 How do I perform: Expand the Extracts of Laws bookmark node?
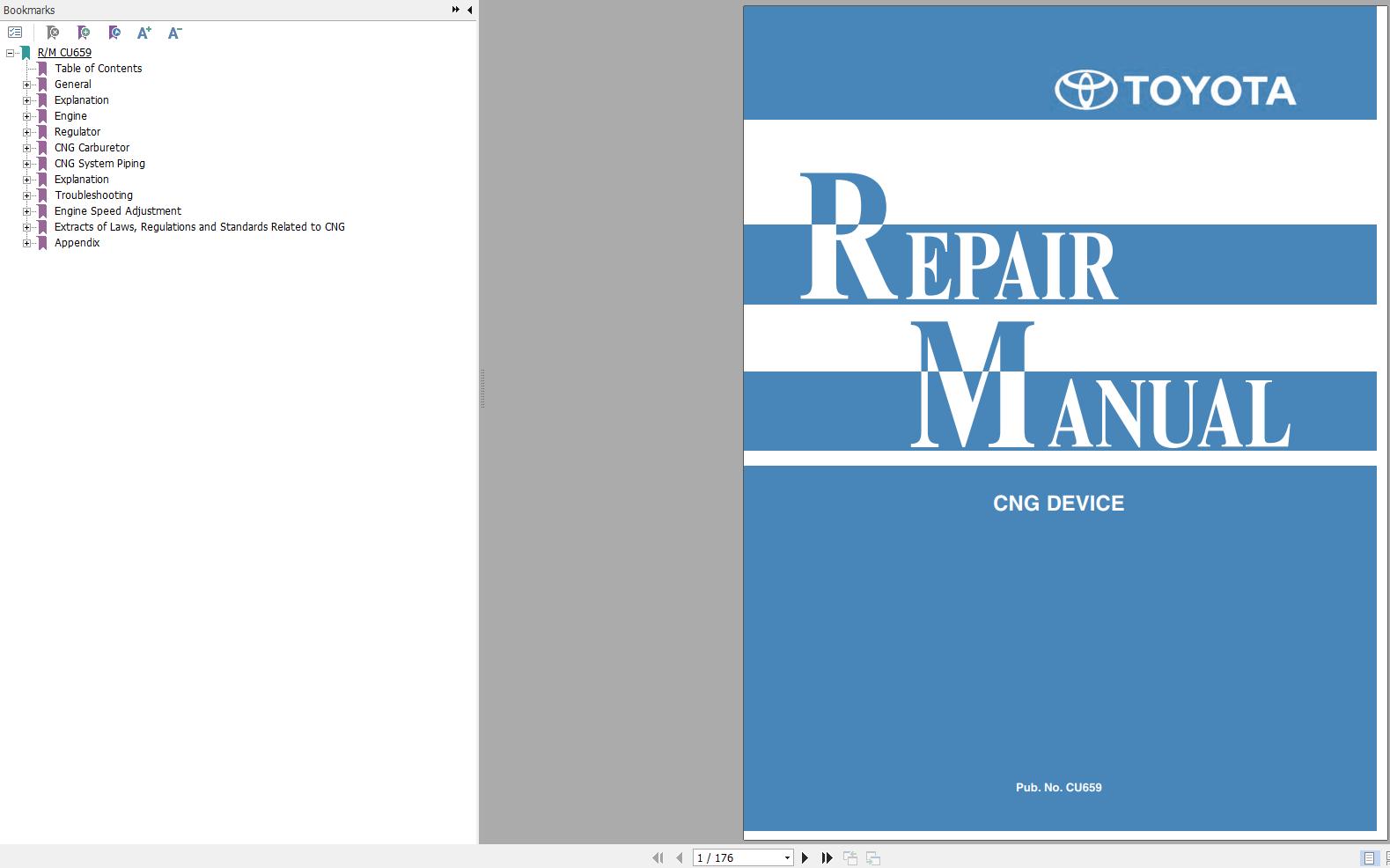point(26,227)
